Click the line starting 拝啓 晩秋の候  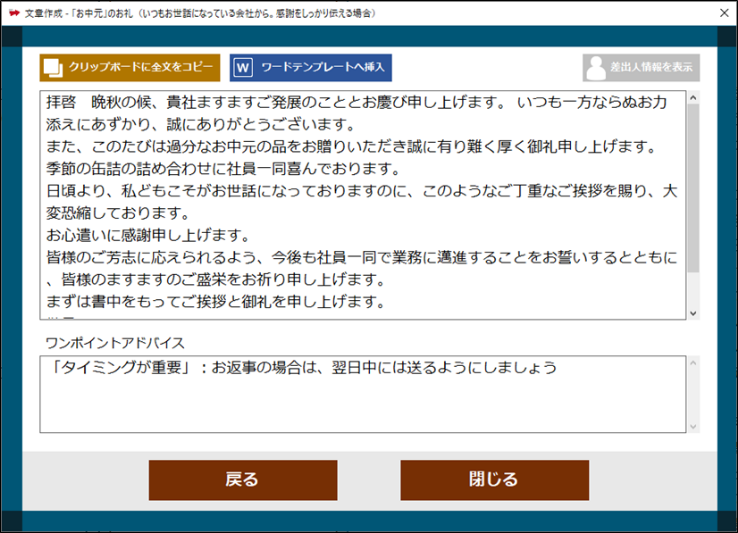pyautogui.click(x=356, y=102)
